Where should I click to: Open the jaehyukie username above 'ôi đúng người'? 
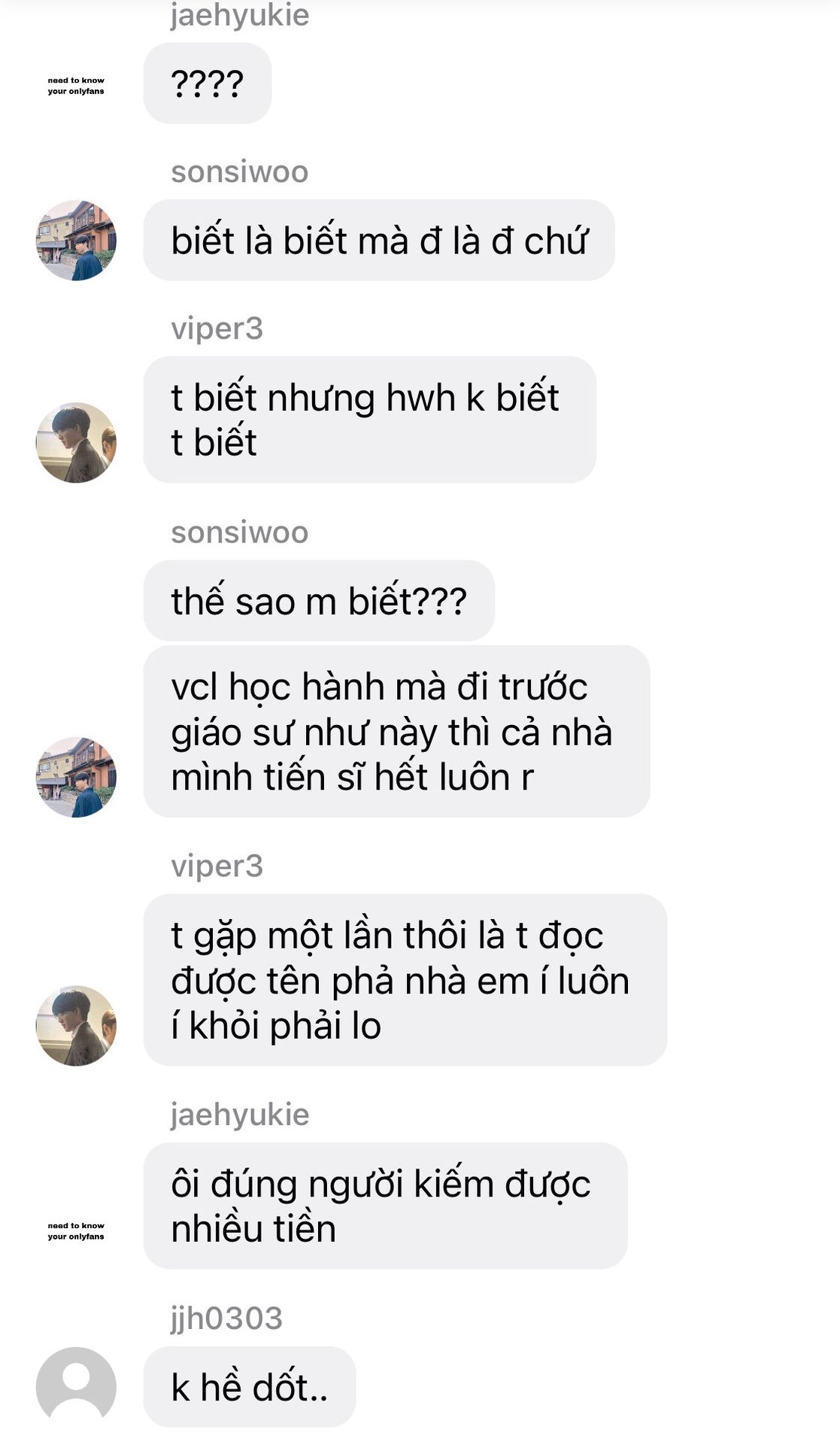tap(239, 1115)
